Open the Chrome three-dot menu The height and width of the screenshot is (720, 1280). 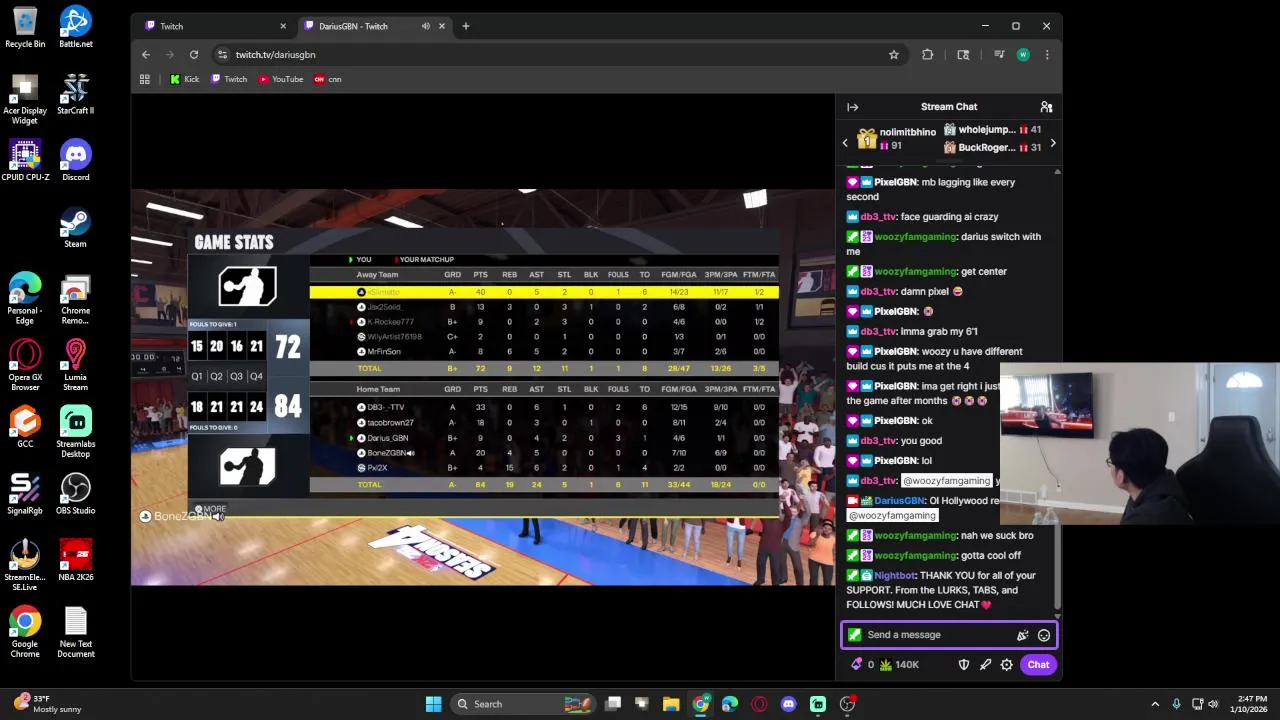pyautogui.click(x=1047, y=55)
